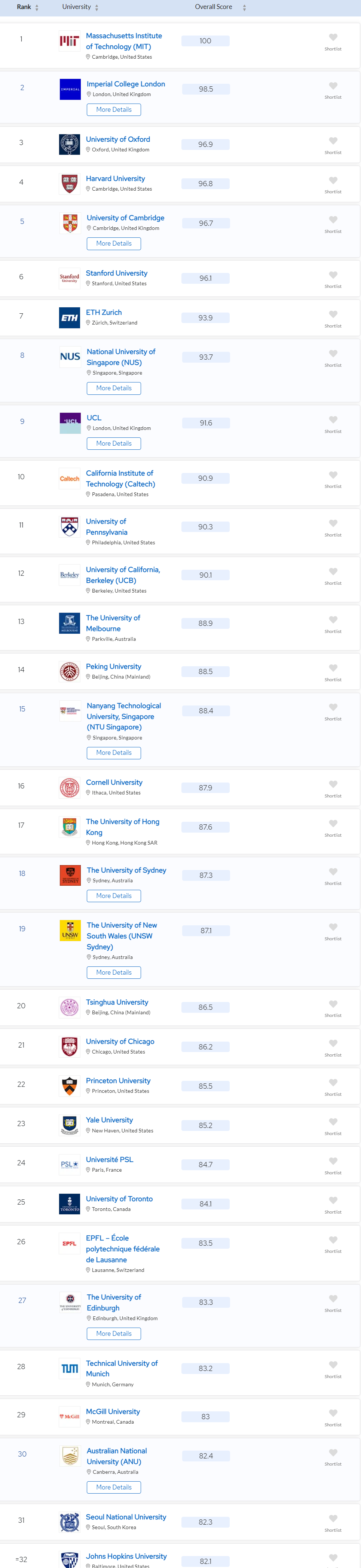This screenshot has width=361, height=1568.
Task: Open the Tsinghua University link
Action: [117, 1002]
